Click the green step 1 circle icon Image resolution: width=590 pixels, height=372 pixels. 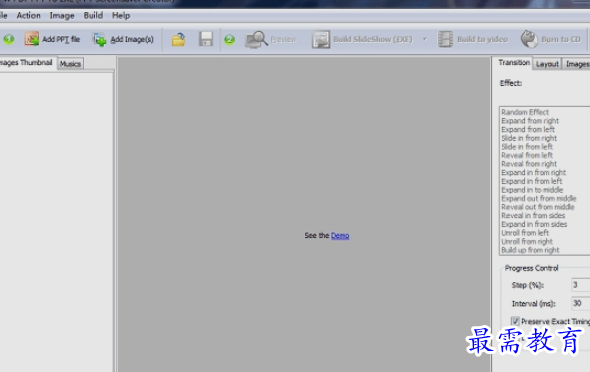click(9, 39)
